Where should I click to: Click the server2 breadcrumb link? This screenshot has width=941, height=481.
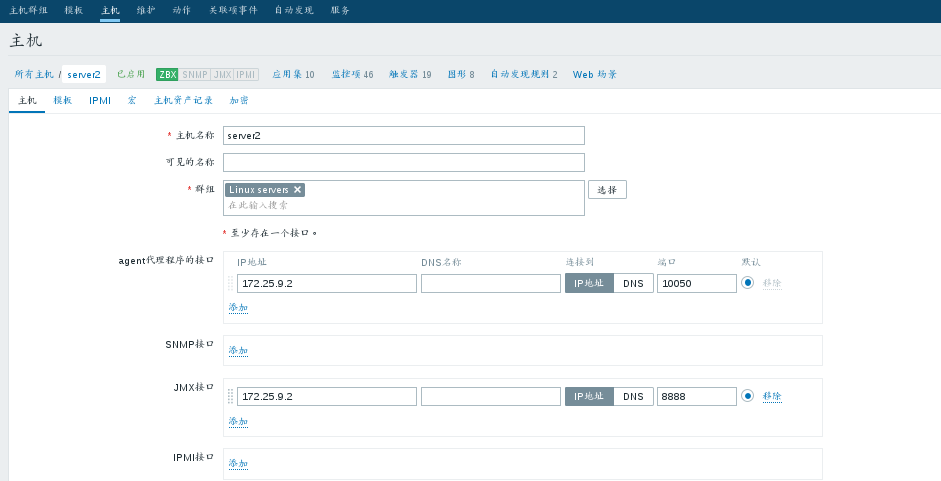click(x=83, y=74)
